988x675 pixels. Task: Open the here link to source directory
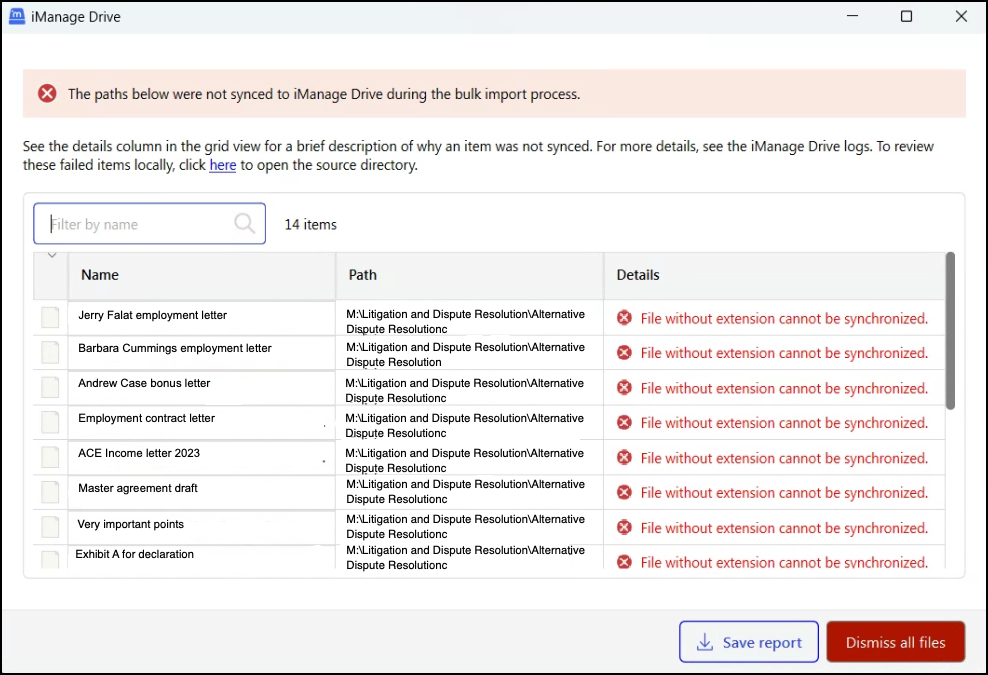pyautogui.click(x=222, y=165)
